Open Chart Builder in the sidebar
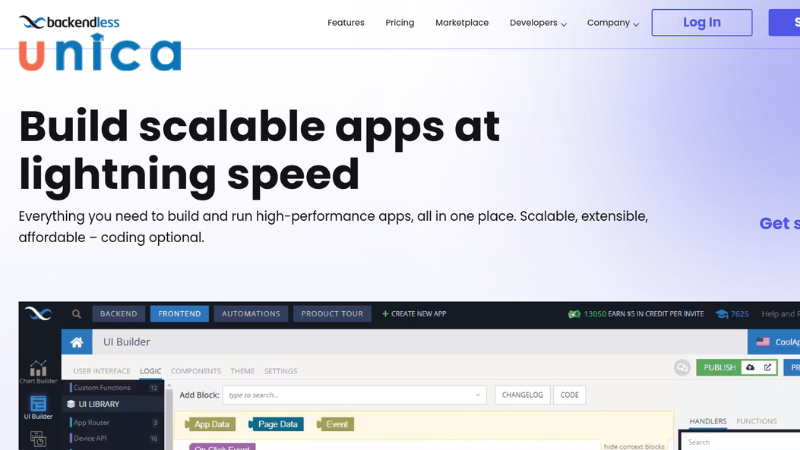 (38, 372)
